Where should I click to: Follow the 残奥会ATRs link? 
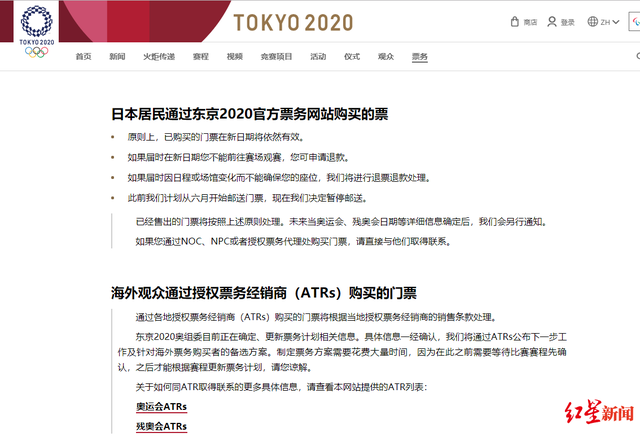(x=161, y=426)
